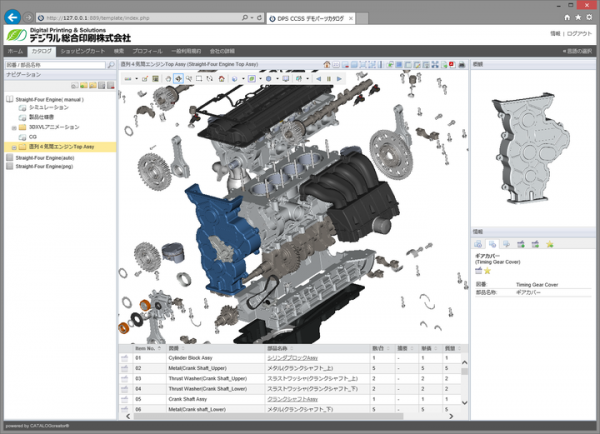This screenshot has width=600, height=434.
Task: Click the fit-to-window arrows icon in the header
Action: 435,65
